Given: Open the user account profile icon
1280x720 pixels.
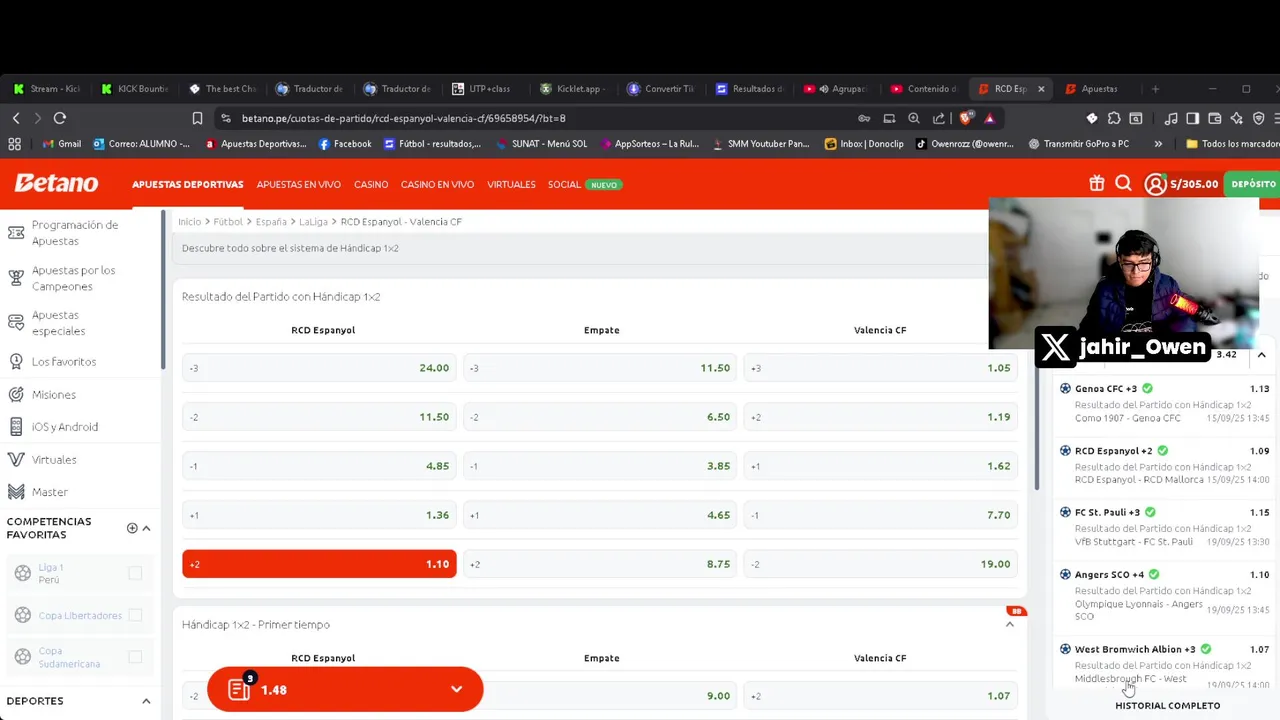Looking at the screenshot, I should click(1155, 184).
